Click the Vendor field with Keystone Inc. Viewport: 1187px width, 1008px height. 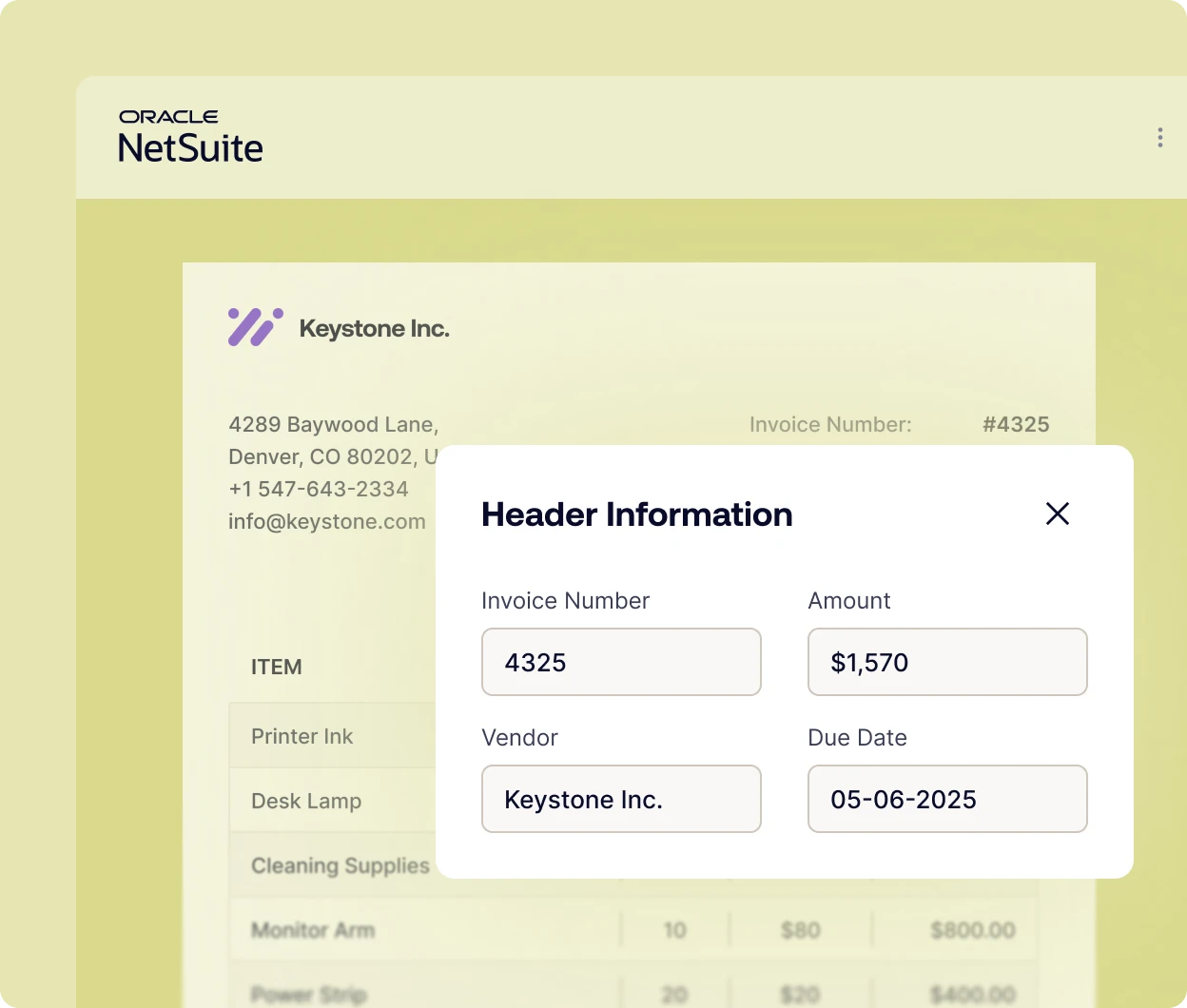621,799
